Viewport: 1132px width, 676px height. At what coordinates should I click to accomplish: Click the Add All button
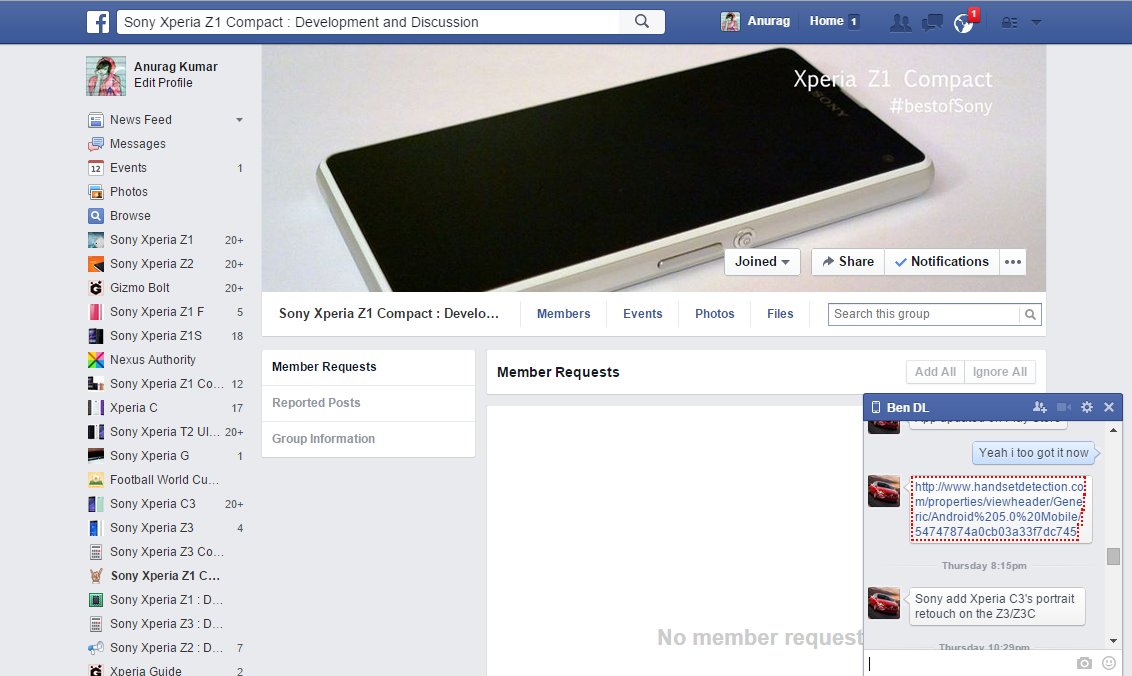pos(935,372)
